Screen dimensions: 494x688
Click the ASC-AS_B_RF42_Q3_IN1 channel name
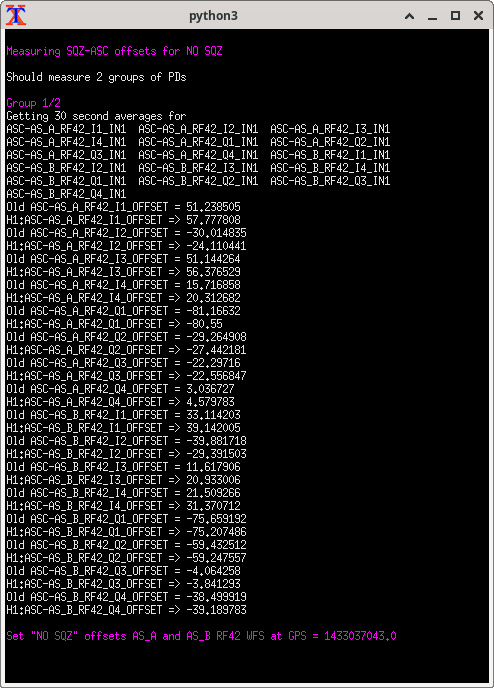pos(330,181)
